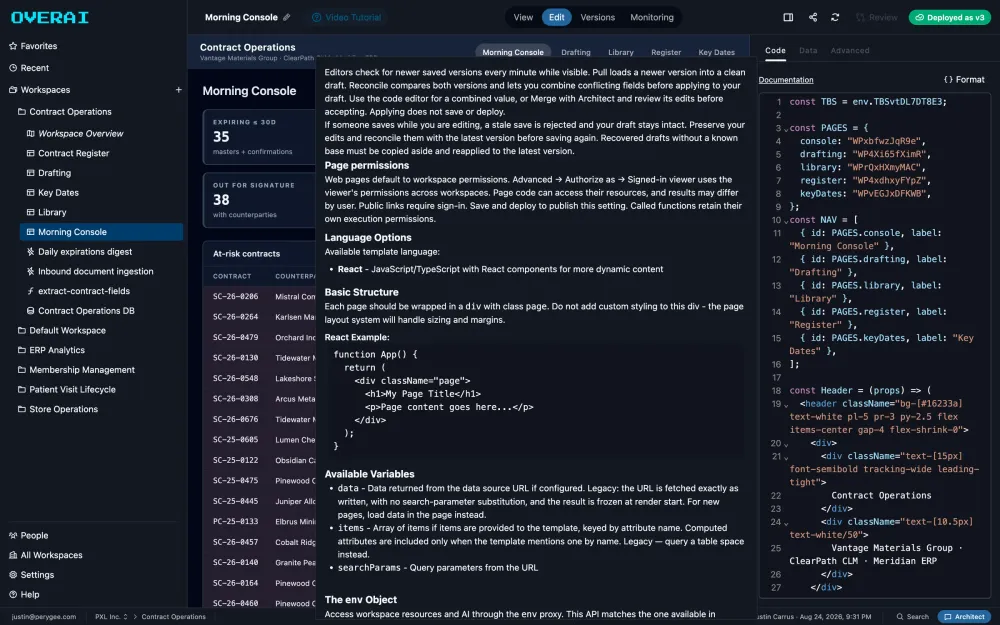1000x625 pixels.
Task: Click the share icon in the top bar
Action: (812, 17)
